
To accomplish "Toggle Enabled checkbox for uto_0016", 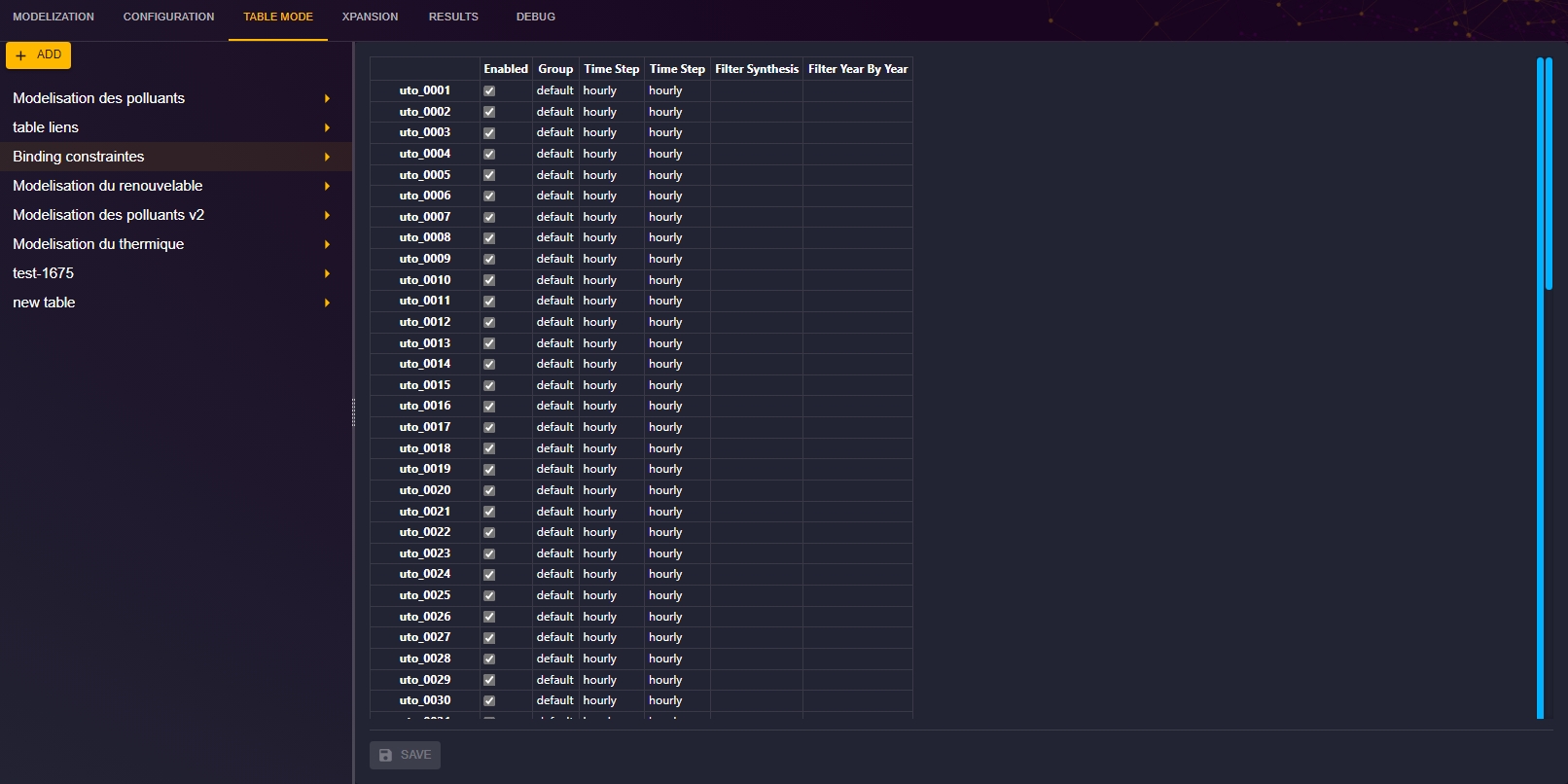I will pyautogui.click(x=489, y=406).
